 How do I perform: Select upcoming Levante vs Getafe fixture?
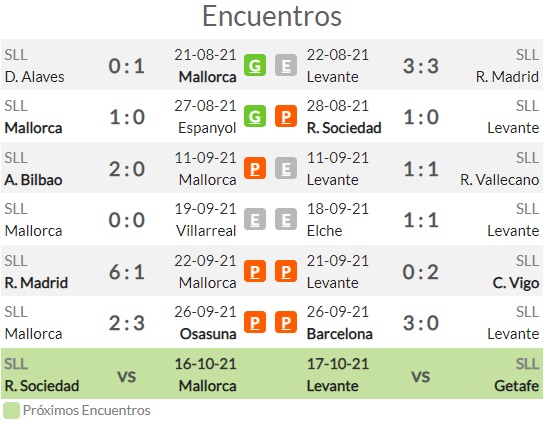click(423, 374)
